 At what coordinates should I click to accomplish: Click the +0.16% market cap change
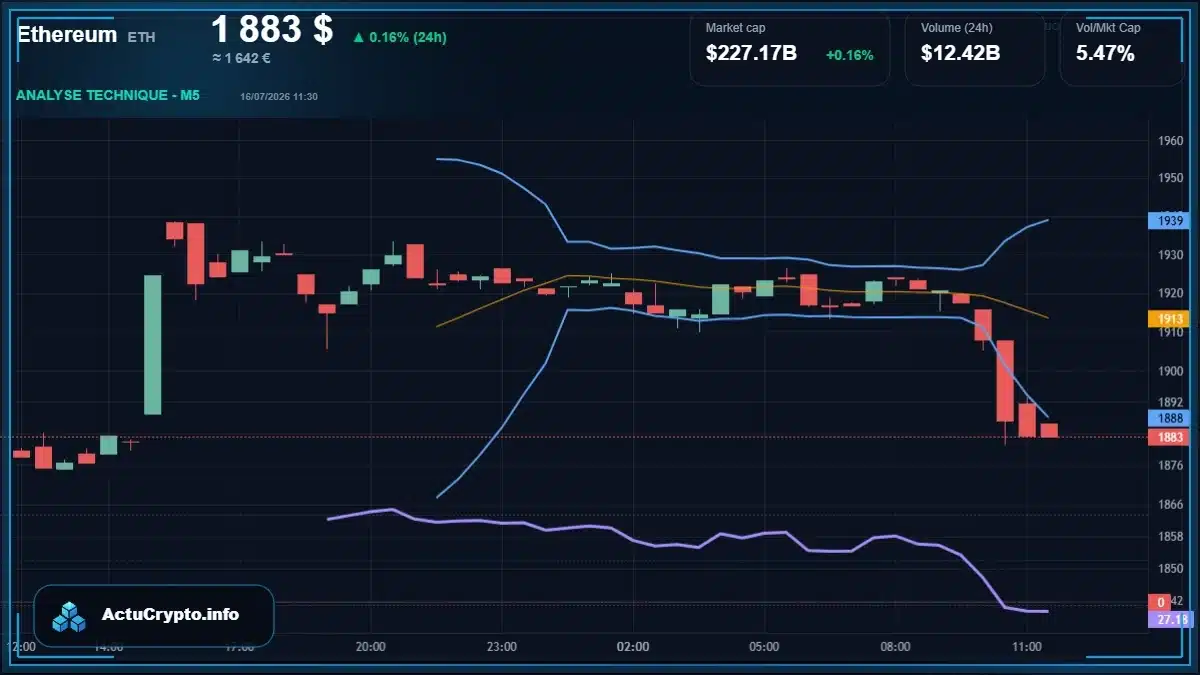[849, 55]
